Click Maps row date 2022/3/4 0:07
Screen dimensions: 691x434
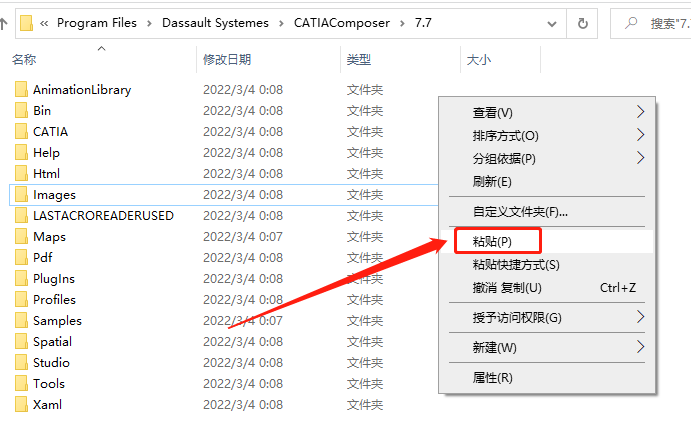click(243, 237)
